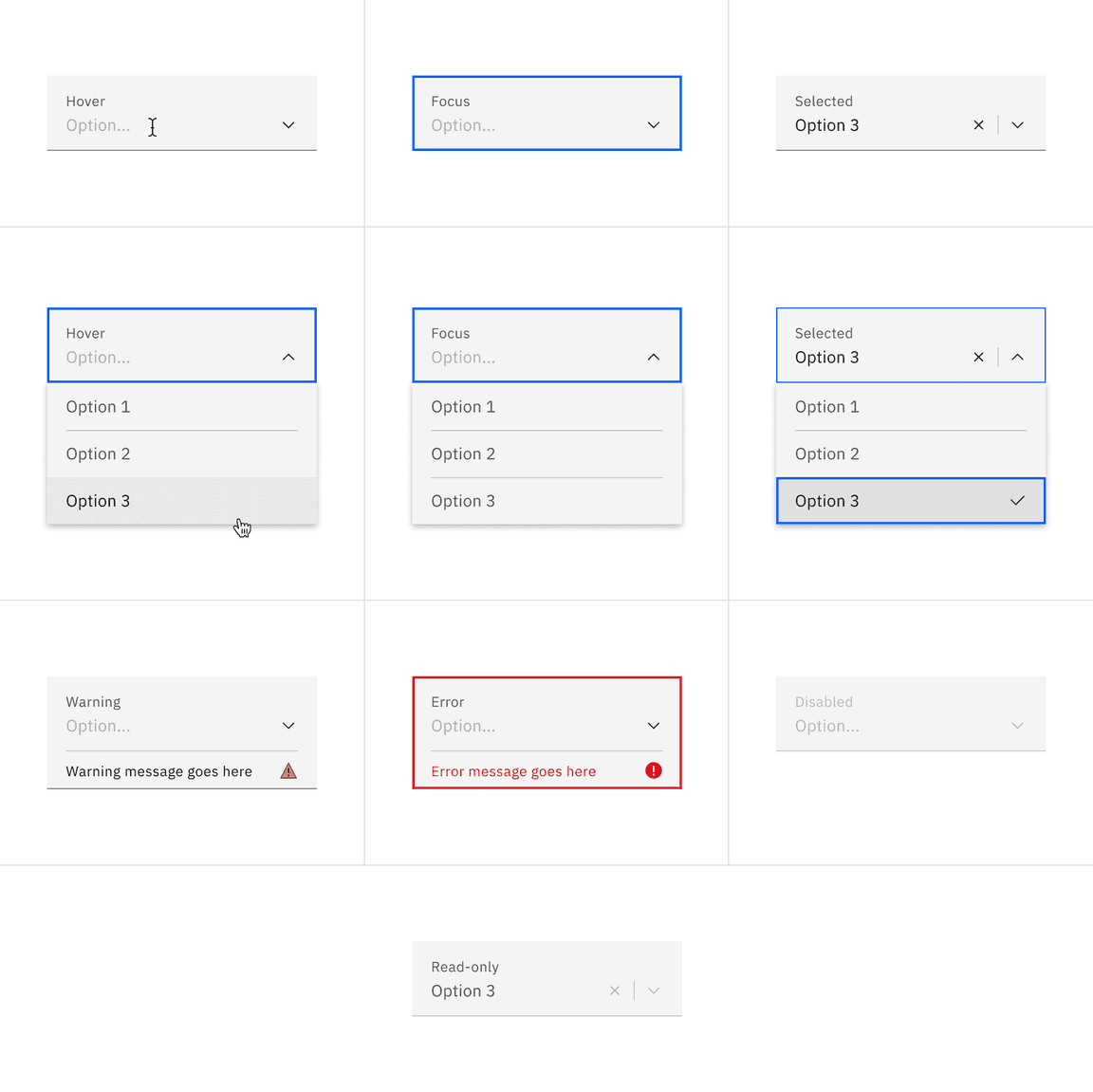Click the X icon in the expanded Selected dropdown
The width and height of the screenshot is (1093, 1092).
tap(978, 357)
